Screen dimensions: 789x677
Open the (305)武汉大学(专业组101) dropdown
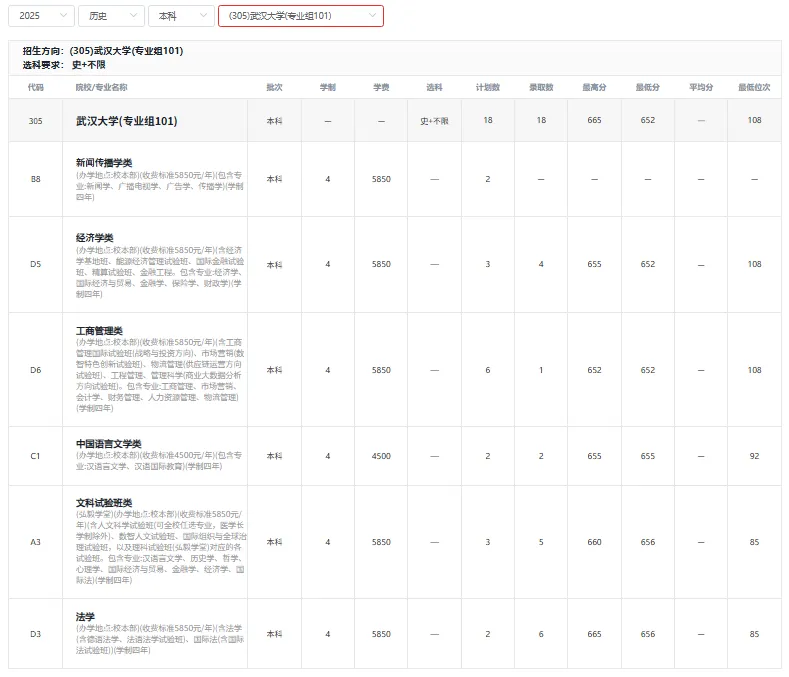pyautogui.click(x=301, y=16)
